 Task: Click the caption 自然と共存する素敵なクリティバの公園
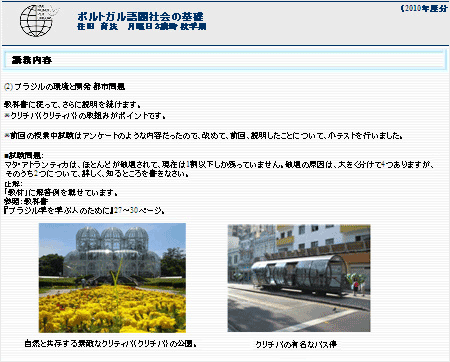click(x=111, y=343)
